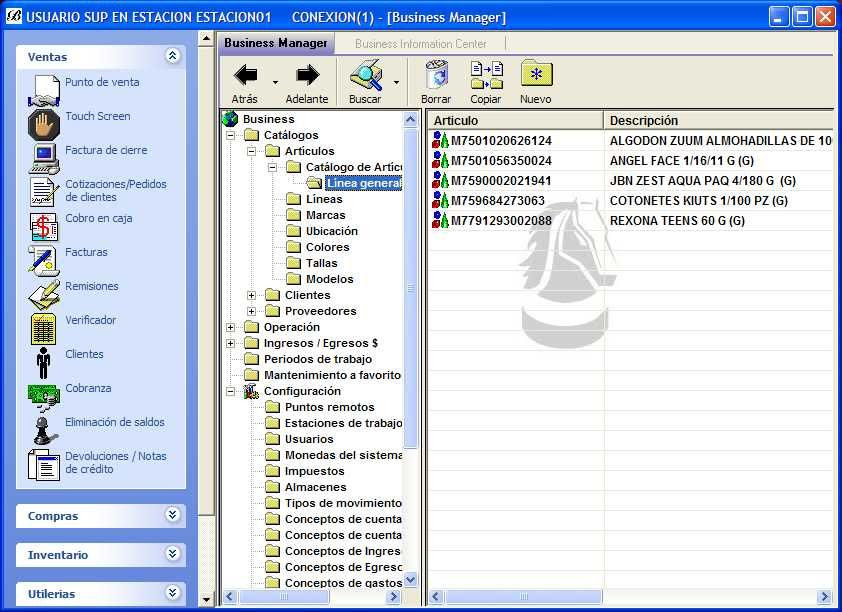The image size is (842, 612).
Task: Open Factura de cierre computer icon
Action: point(43,159)
